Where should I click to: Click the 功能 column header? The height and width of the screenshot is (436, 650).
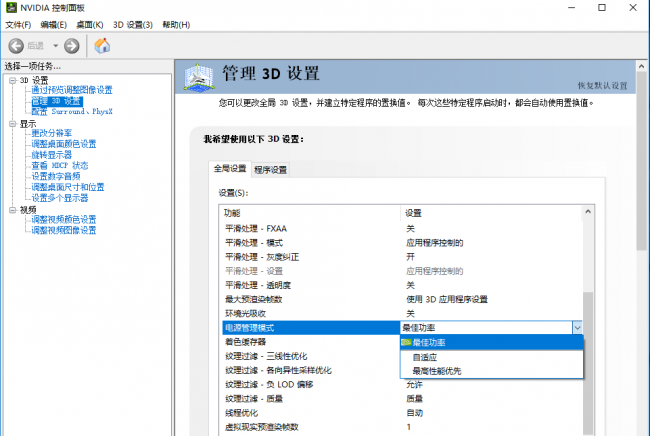(x=310, y=213)
